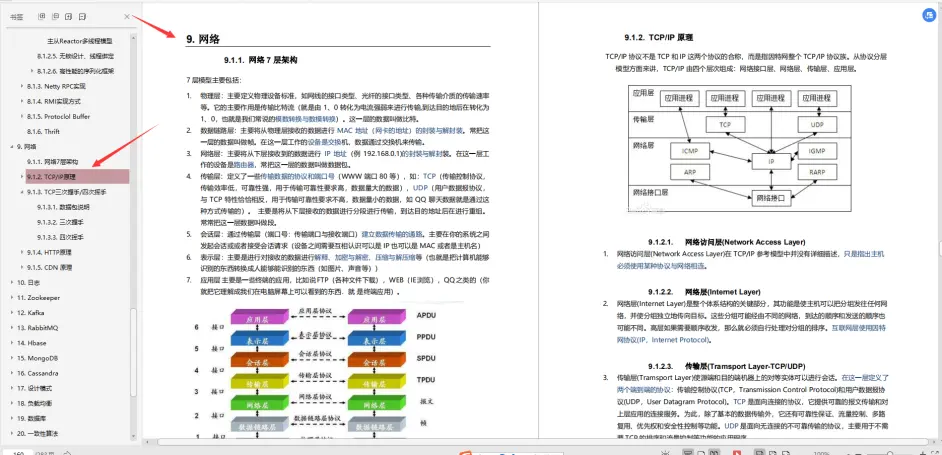Click the subheading 9.1.1. 网络 7 层架构

(x=261, y=60)
